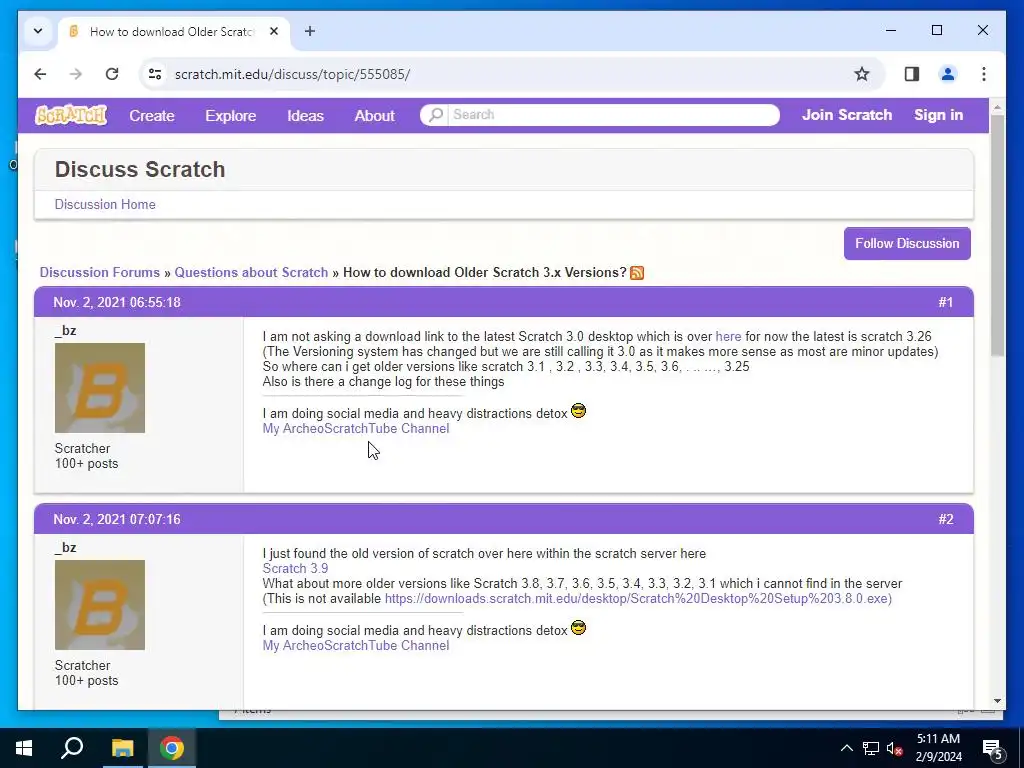The width and height of the screenshot is (1024, 768).
Task: Click the scrollbar down arrow
Action: pyautogui.click(x=997, y=701)
